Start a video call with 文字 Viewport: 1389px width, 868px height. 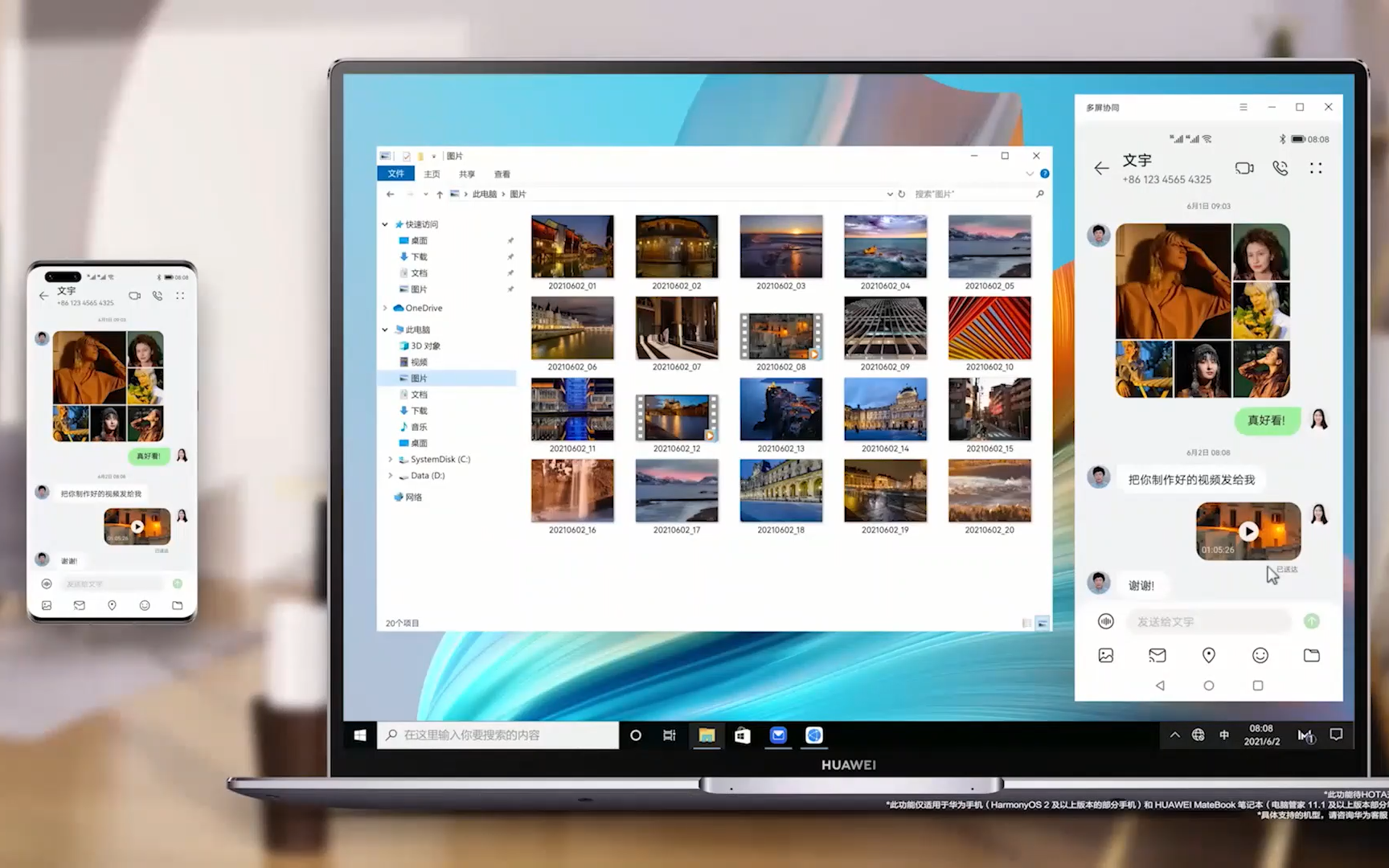click(x=1244, y=168)
